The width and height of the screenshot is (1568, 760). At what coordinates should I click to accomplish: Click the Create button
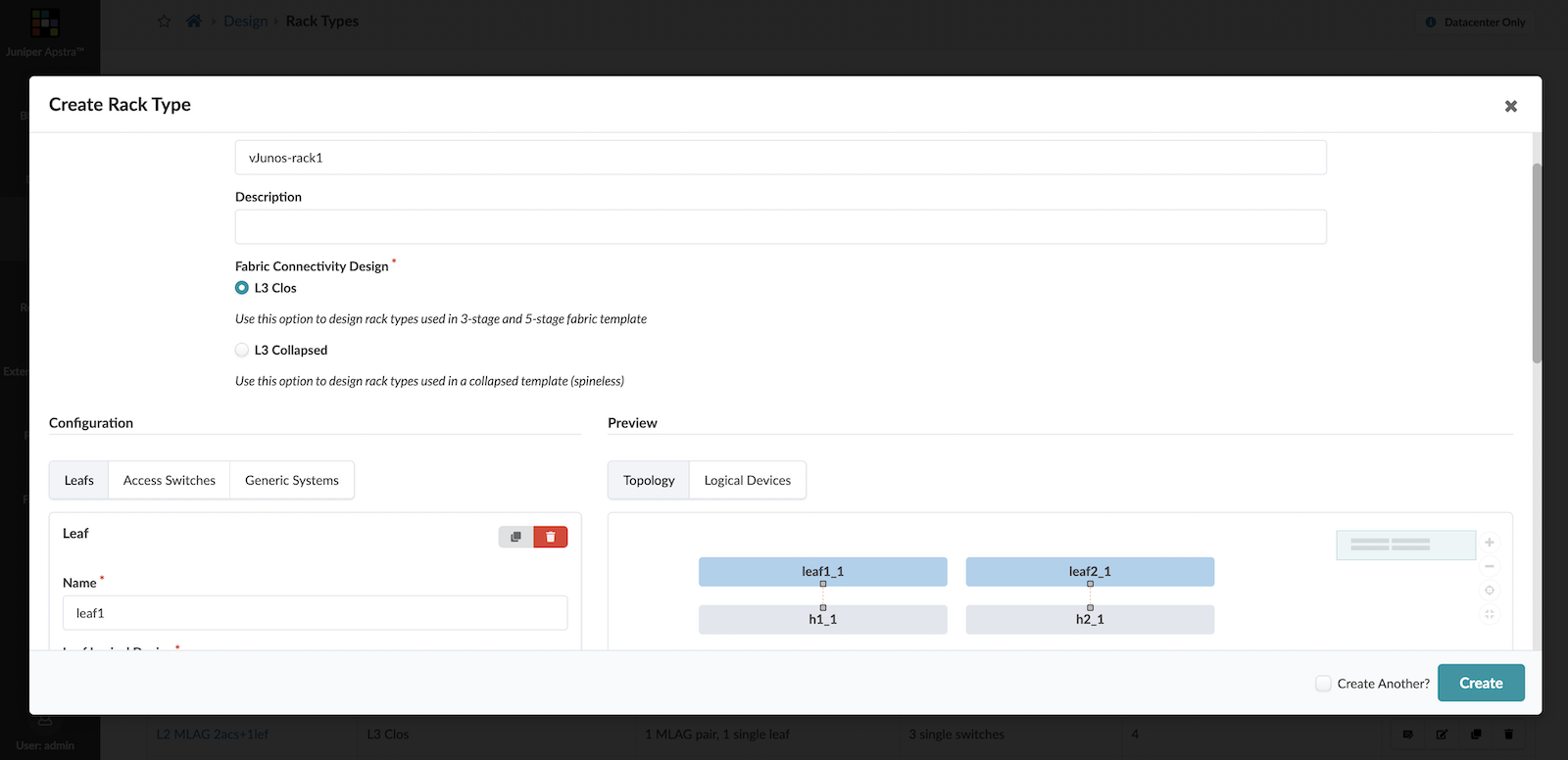click(1481, 683)
